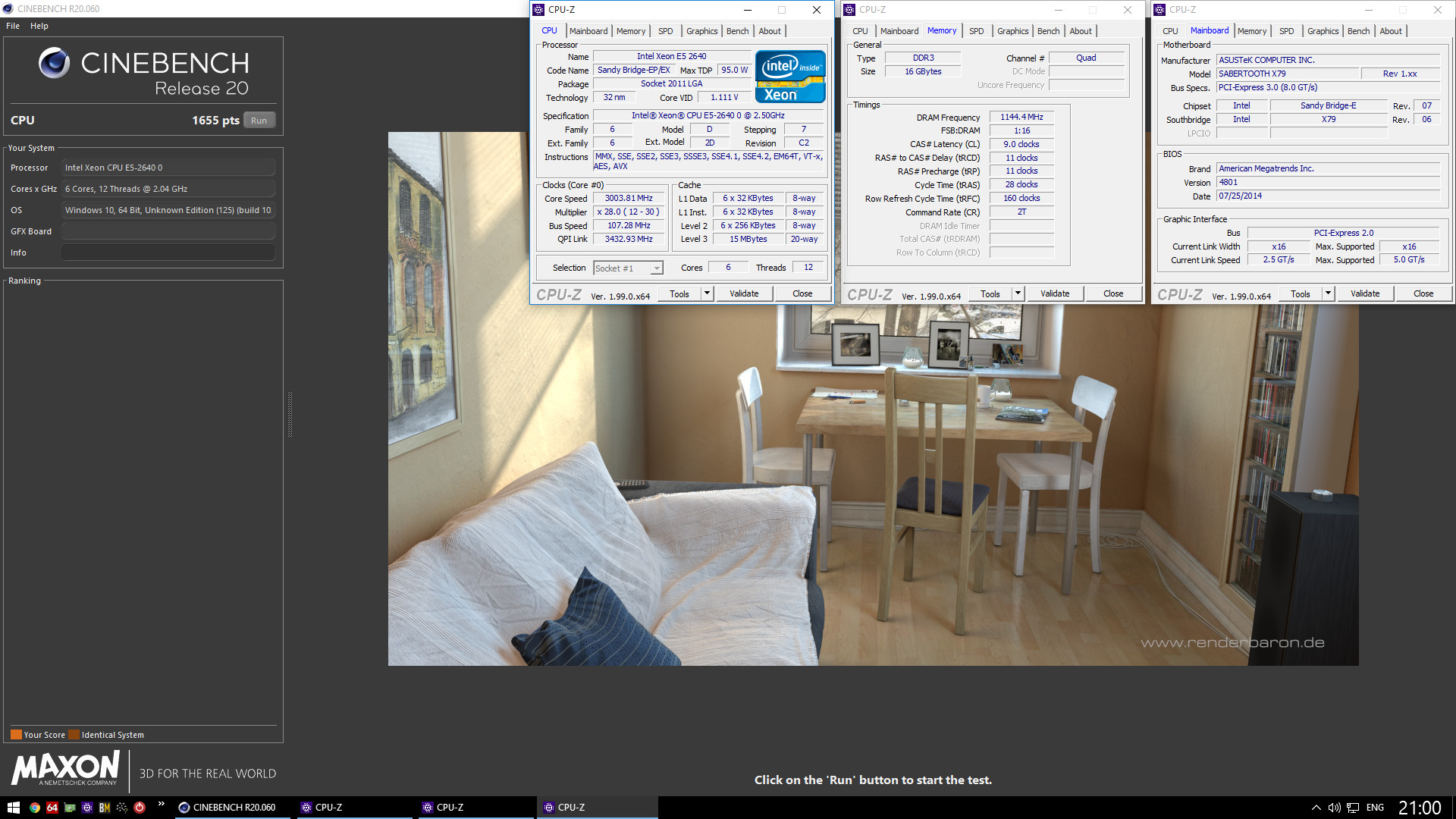Click the GFX Board field in Cinebench
This screenshot has width=1456, height=819.
pos(168,231)
